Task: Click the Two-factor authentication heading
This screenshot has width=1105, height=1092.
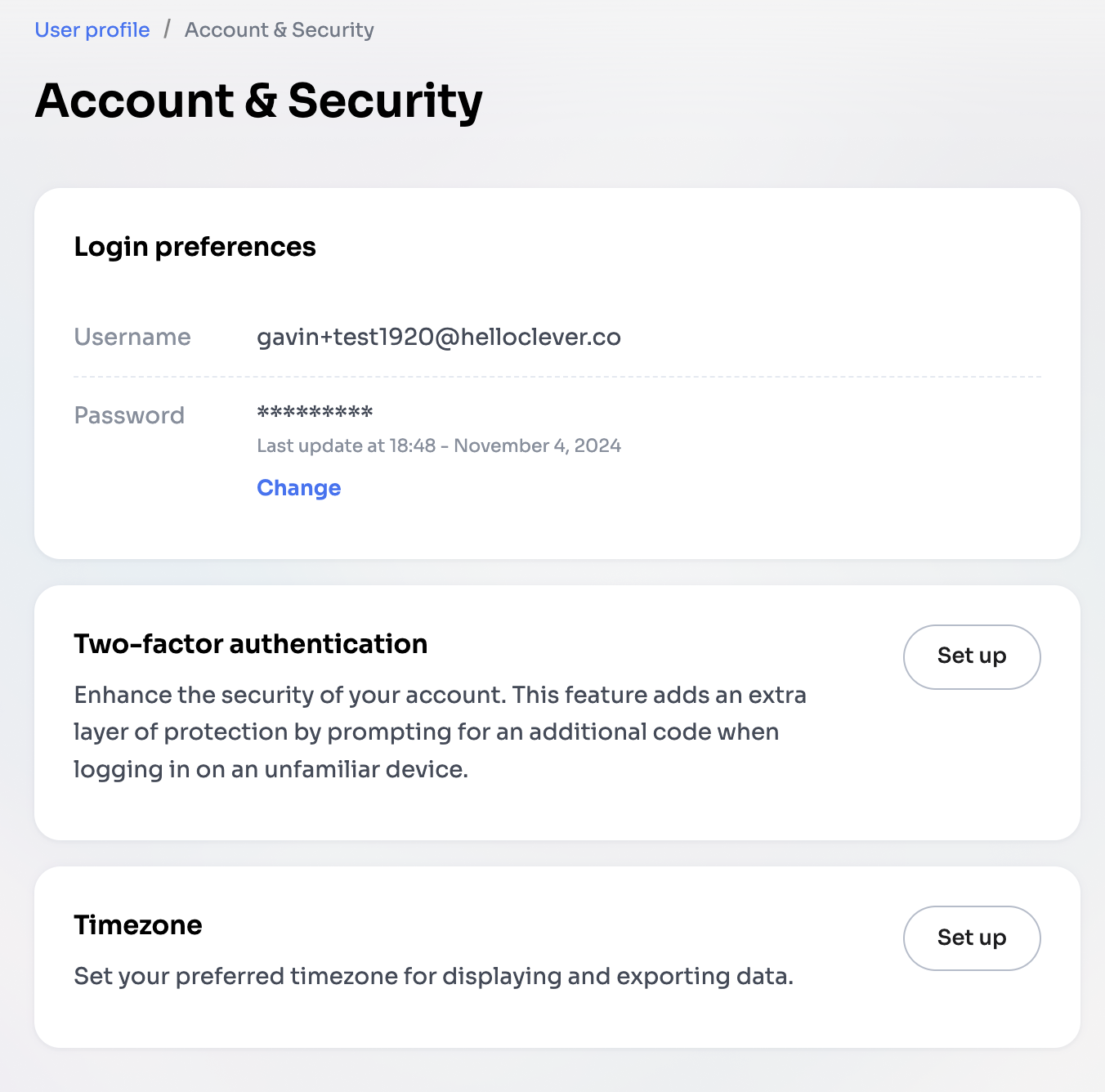Action: click(250, 644)
